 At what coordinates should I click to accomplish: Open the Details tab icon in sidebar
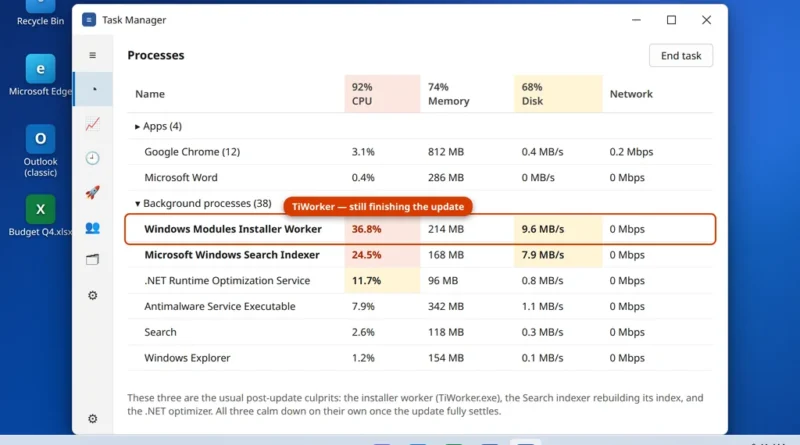(92, 260)
